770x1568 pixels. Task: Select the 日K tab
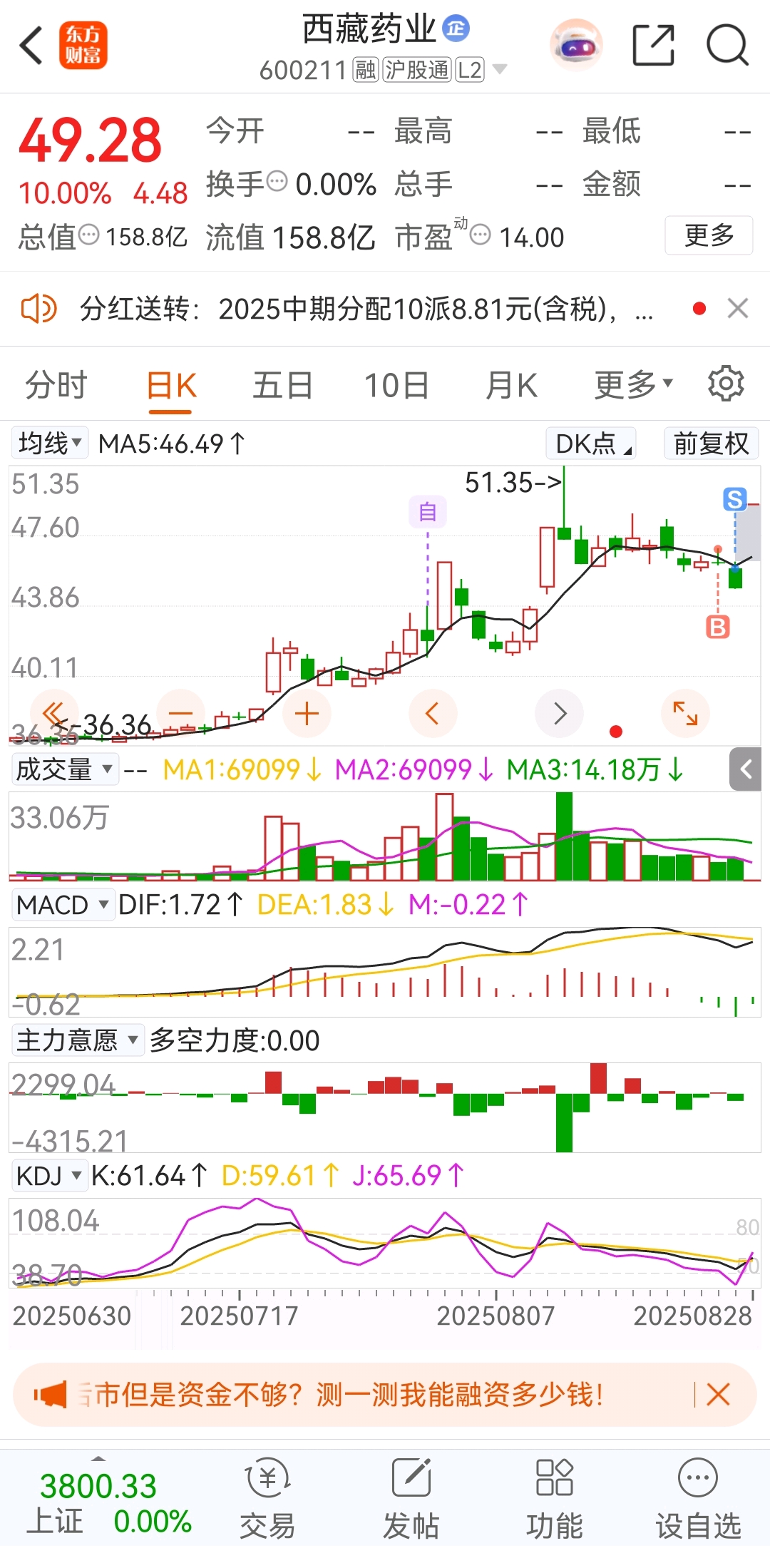point(171,386)
